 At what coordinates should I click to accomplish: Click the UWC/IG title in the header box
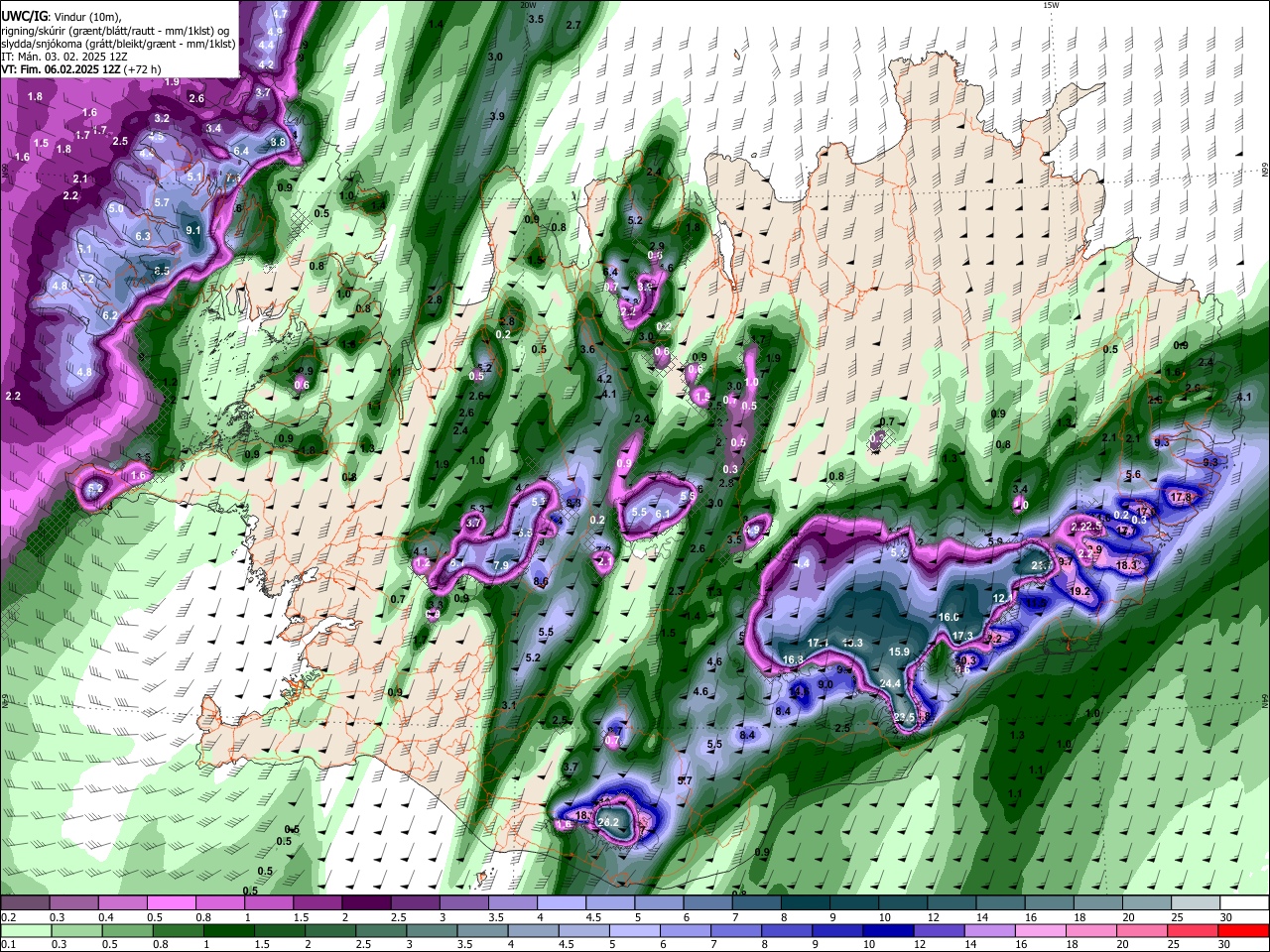click(x=23, y=16)
